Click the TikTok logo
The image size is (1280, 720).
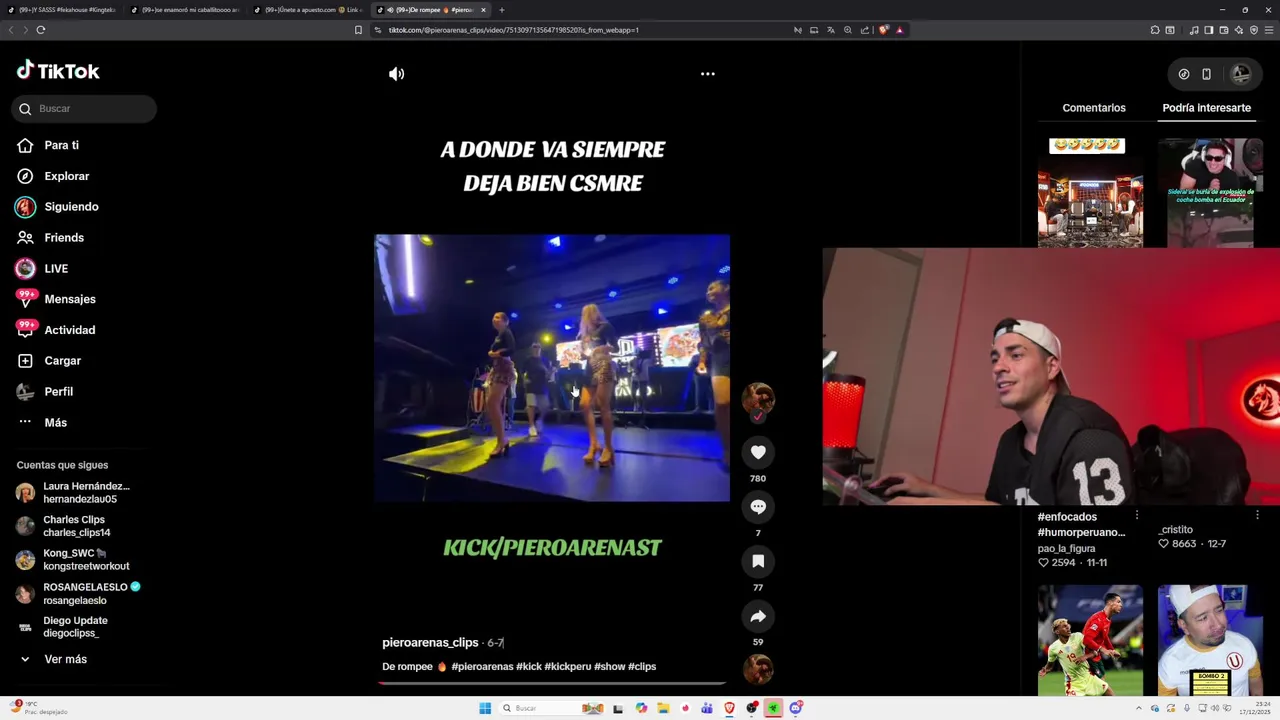point(58,71)
